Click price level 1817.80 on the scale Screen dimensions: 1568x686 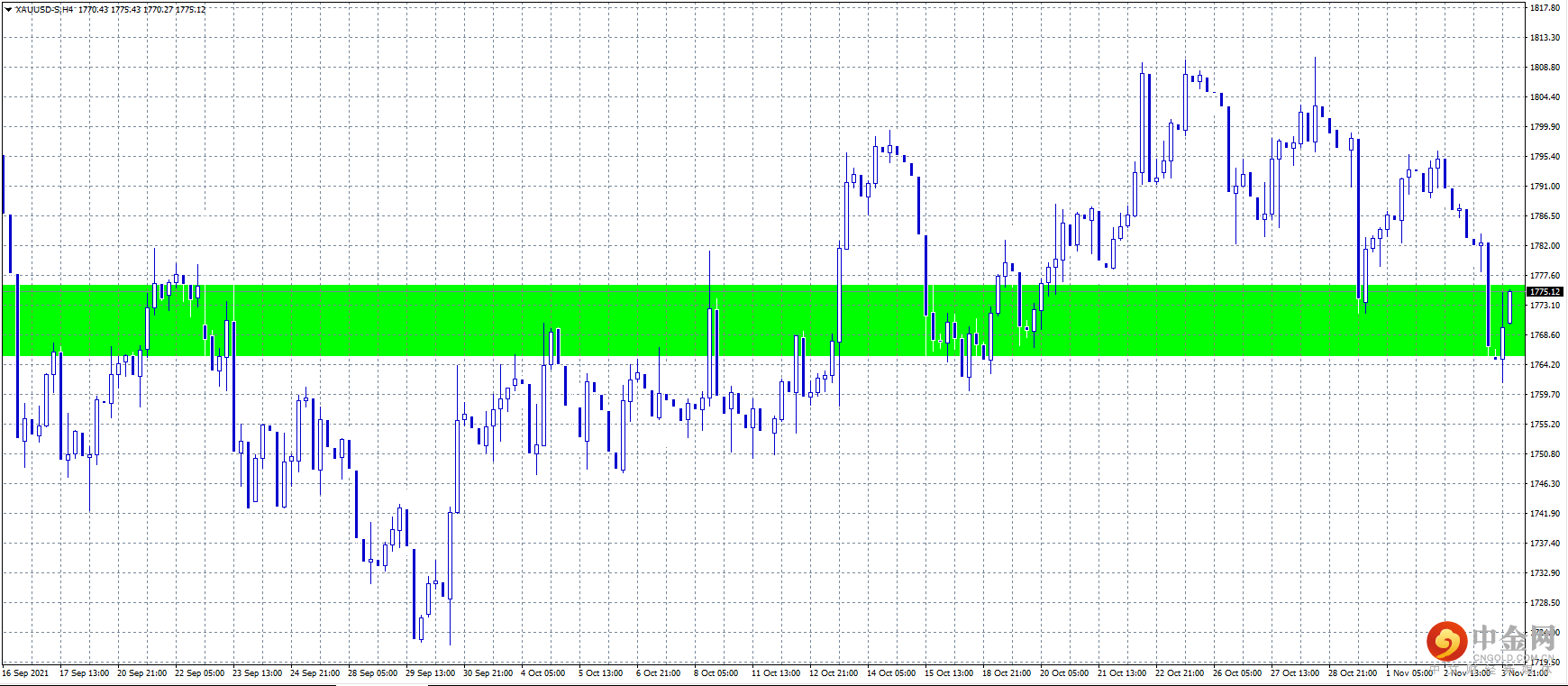(1545, 8)
